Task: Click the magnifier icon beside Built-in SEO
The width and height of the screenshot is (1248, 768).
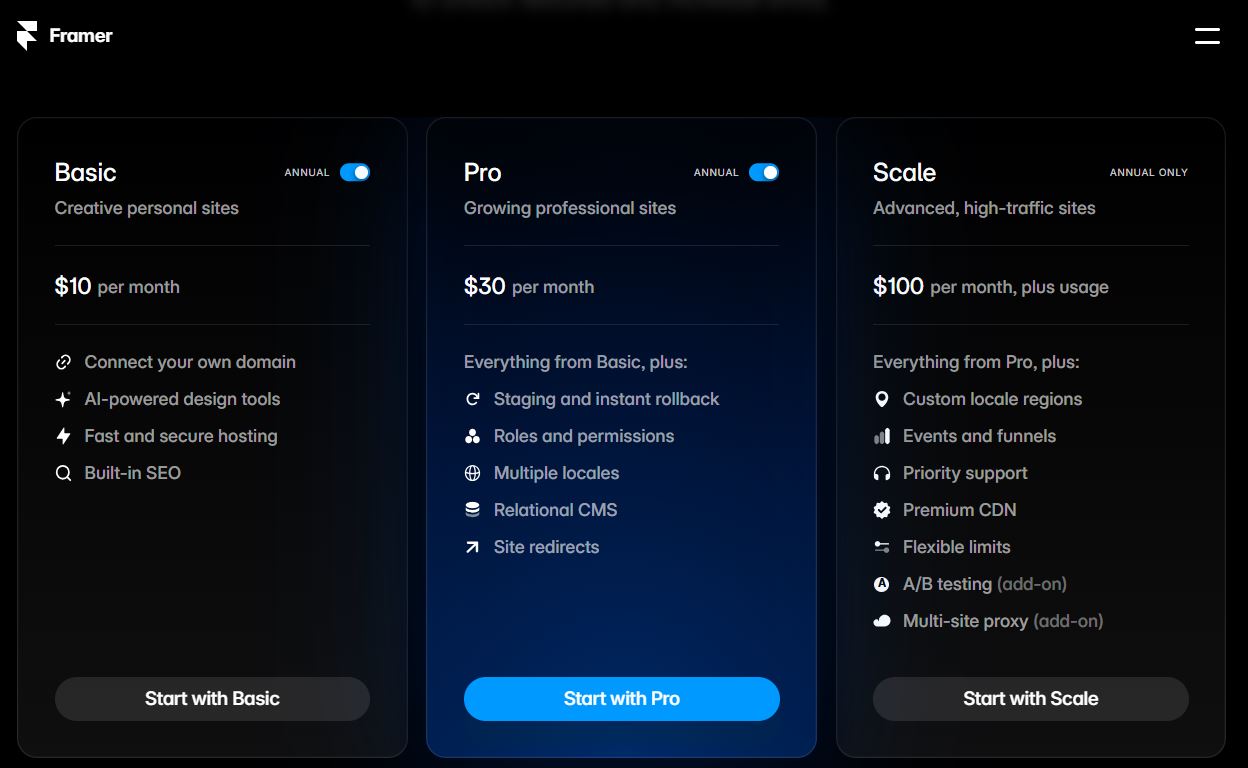Action: 64,473
